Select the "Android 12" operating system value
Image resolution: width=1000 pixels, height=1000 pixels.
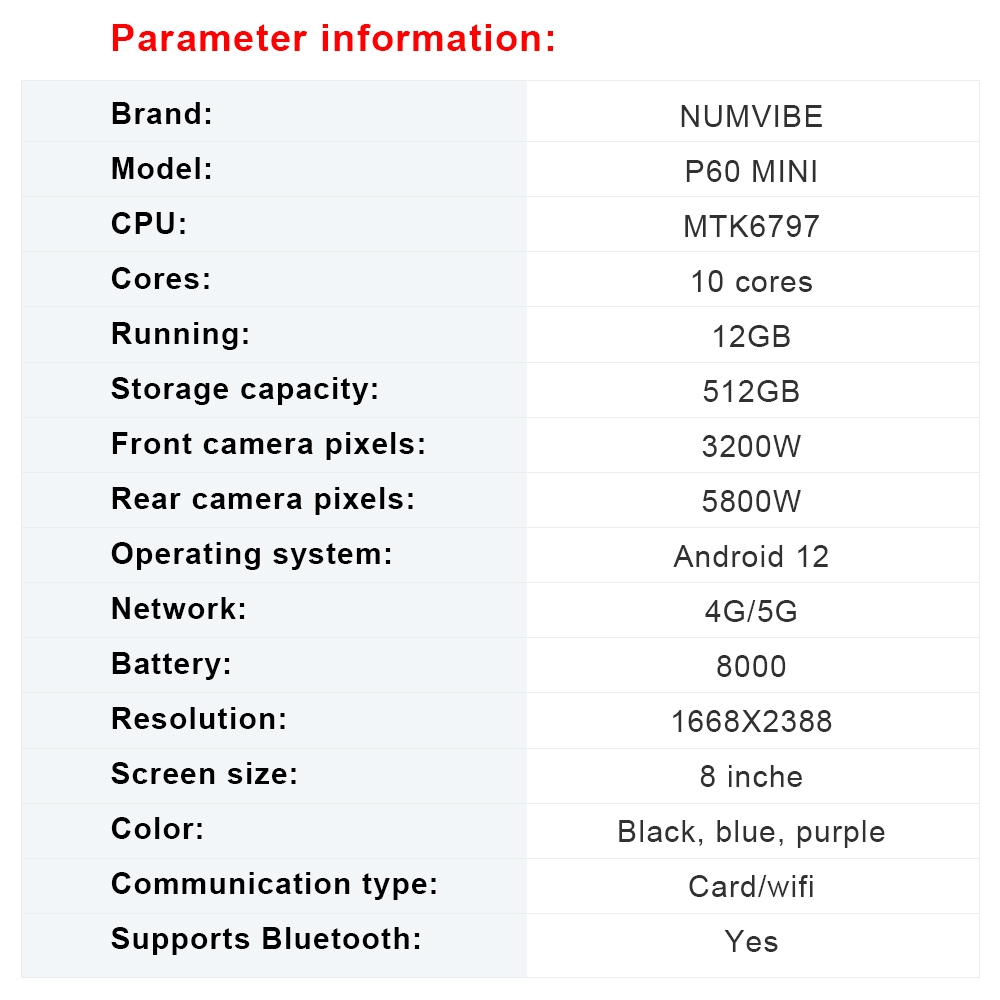(751, 557)
